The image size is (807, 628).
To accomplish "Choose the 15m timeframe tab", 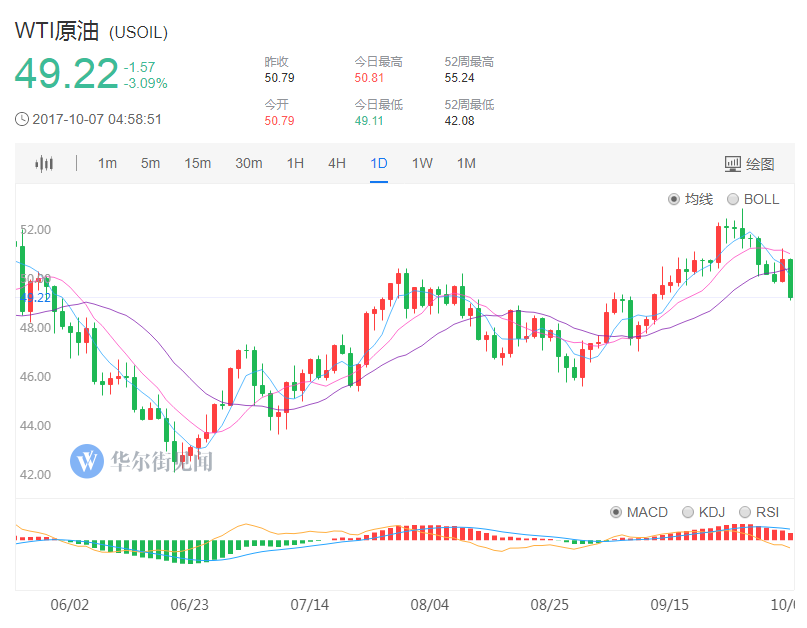I will click(197, 164).
